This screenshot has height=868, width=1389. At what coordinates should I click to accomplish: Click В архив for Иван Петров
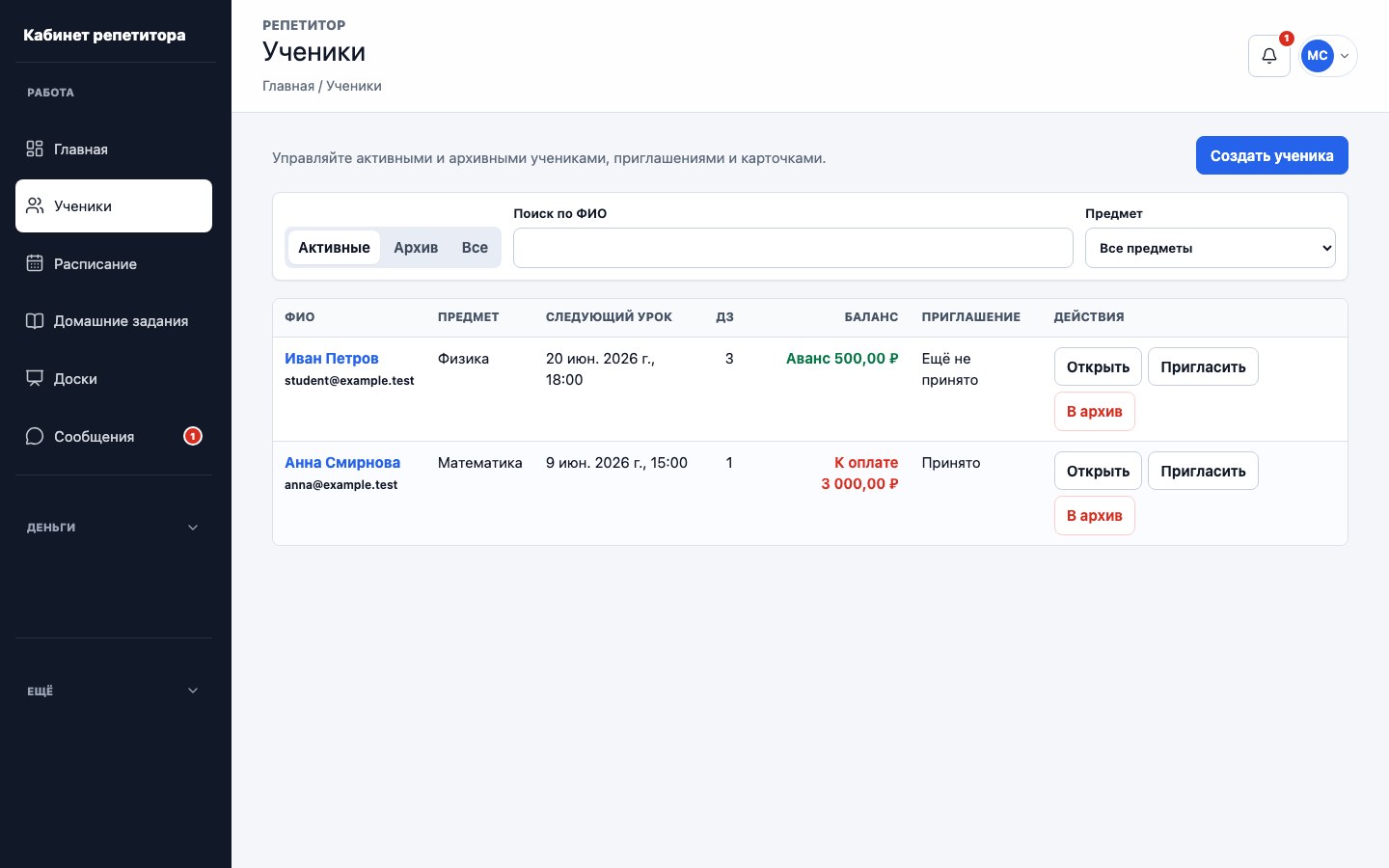click(1094, 411)
